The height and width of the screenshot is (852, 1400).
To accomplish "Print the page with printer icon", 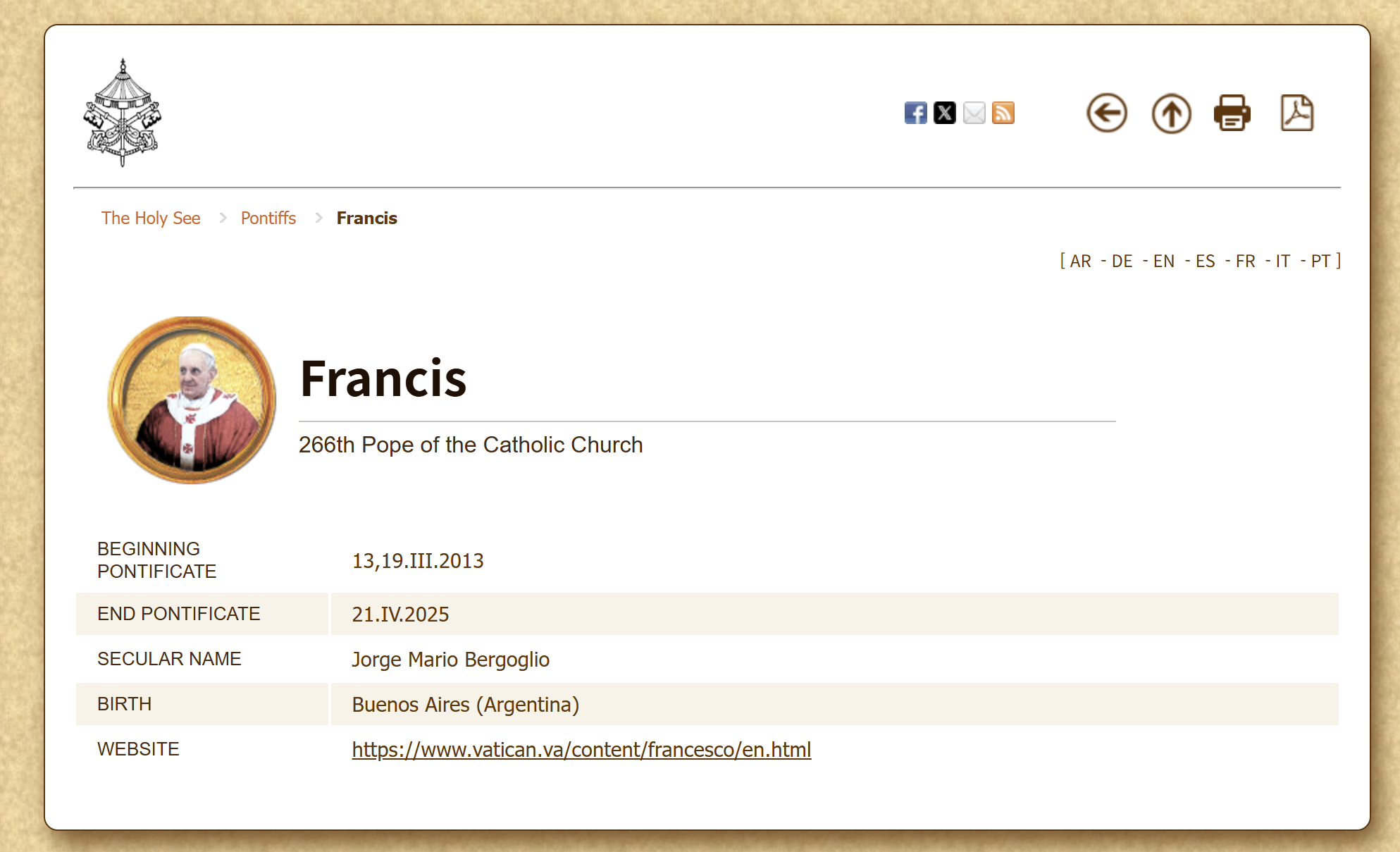I will [x=1232, y=113].
